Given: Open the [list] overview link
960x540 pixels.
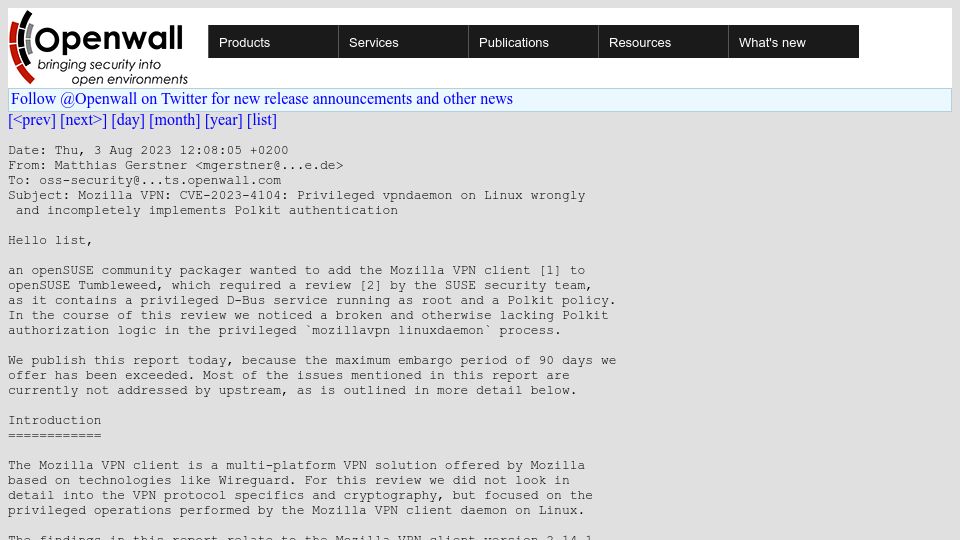Looking at the screenshot, I should coord(261,120).
